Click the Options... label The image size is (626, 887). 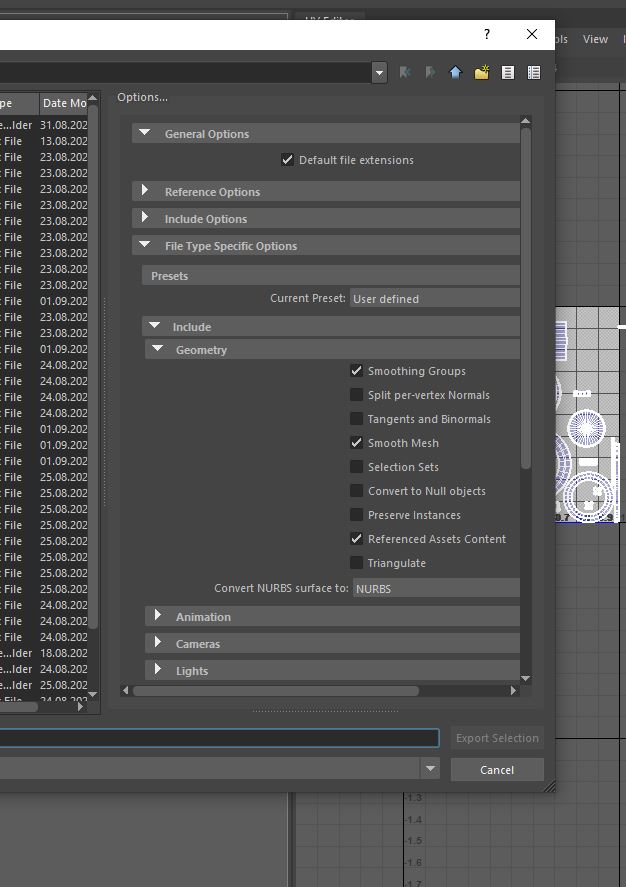143,97
